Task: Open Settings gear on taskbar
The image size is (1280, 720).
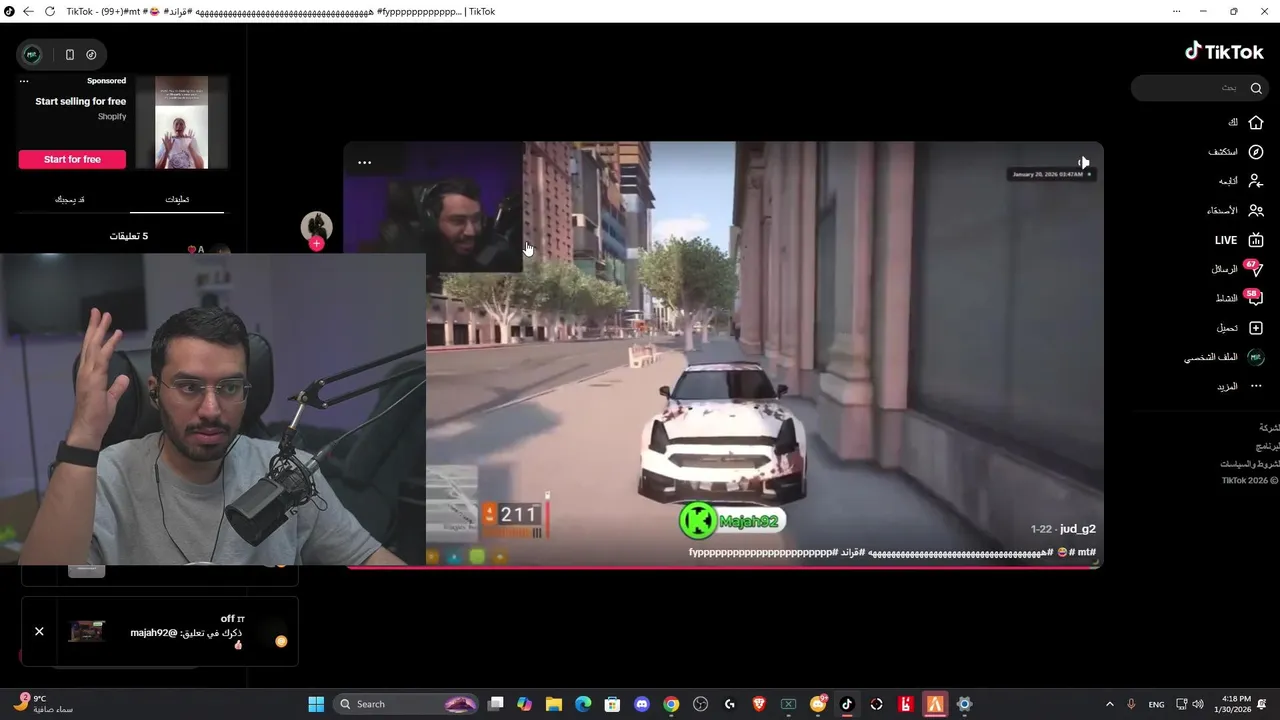Action: [x=964, y=704]
